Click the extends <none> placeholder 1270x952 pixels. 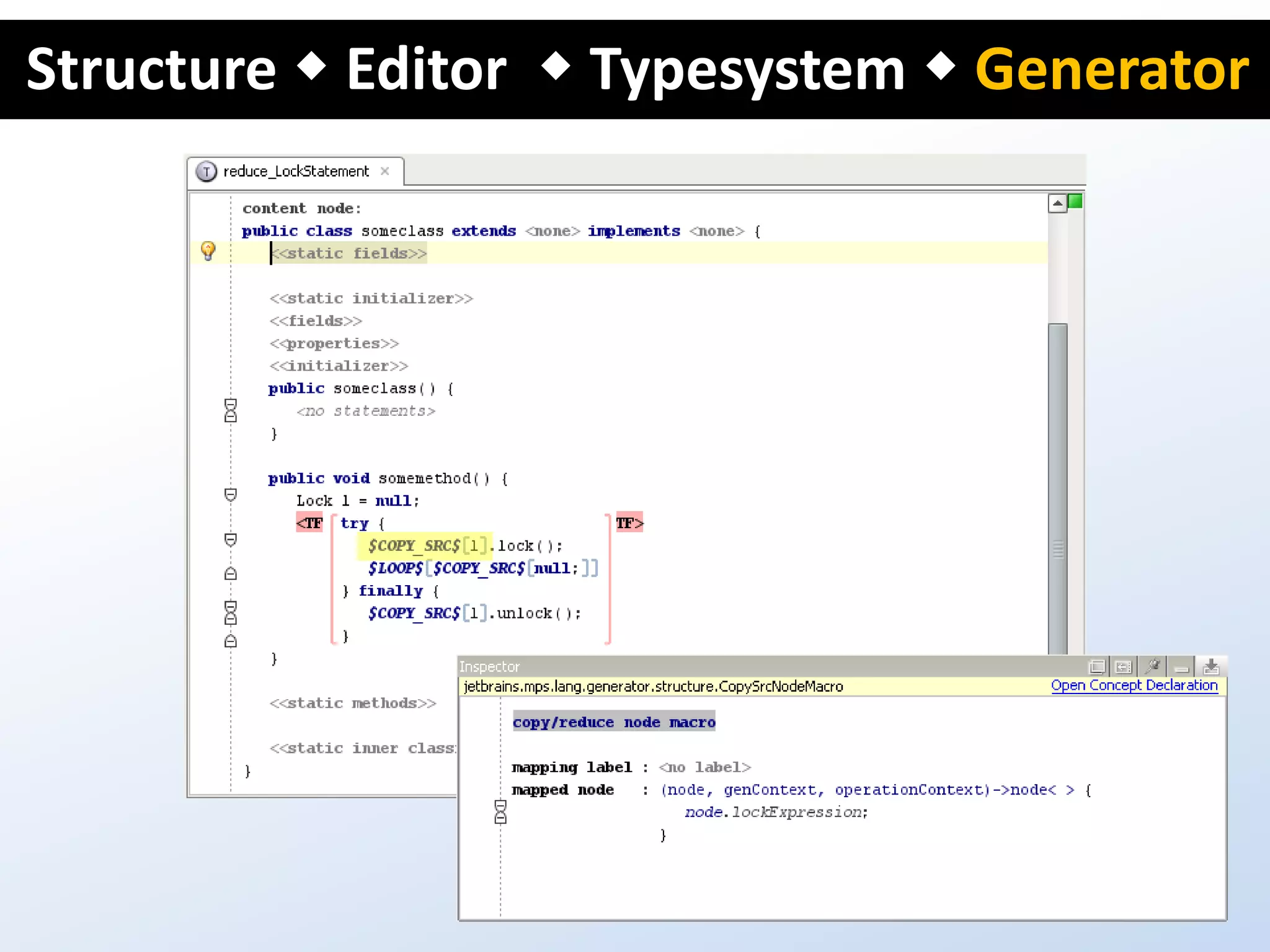(553, 231)
